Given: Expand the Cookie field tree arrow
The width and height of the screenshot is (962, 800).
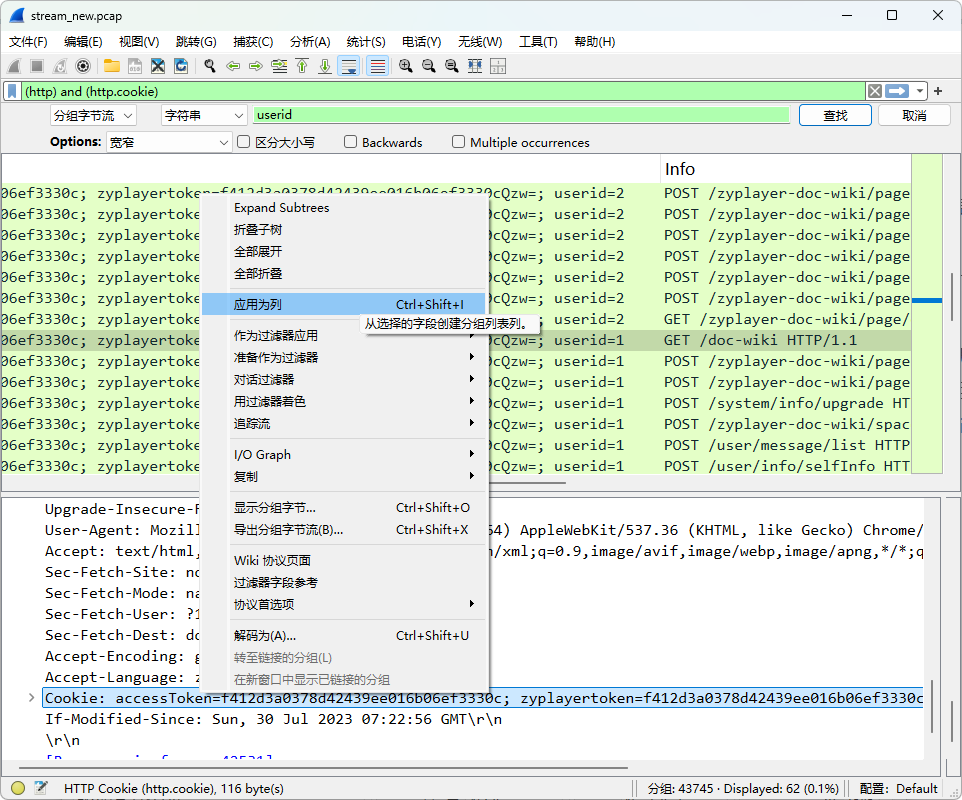Looking at the screenshot, I should click(x=31, y=698).
